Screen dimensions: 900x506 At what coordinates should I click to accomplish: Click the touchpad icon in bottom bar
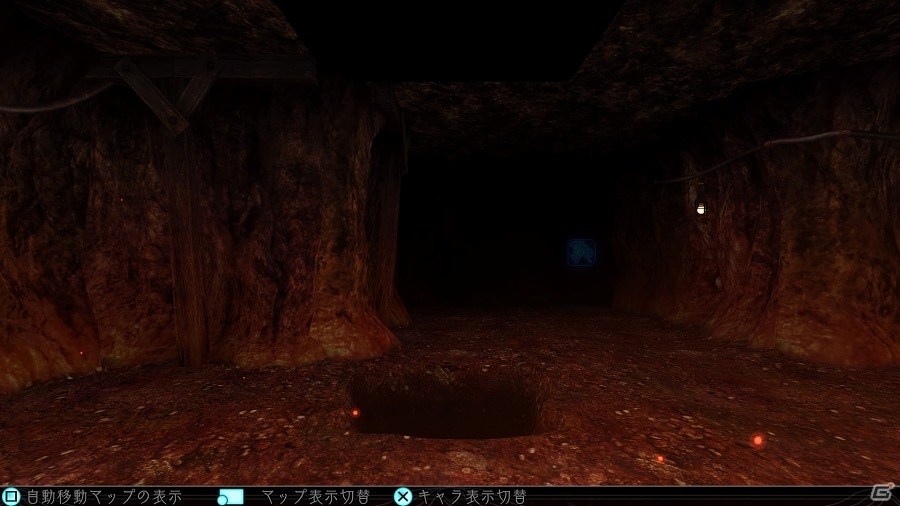[231, 496]
